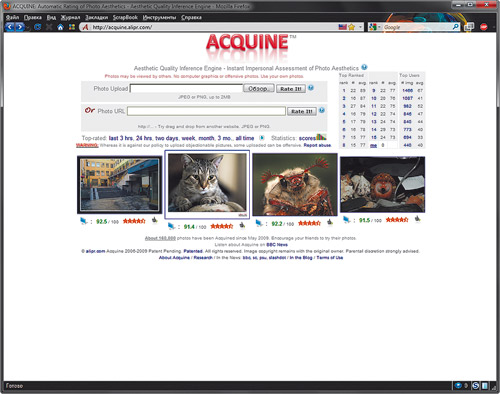Click the magnifier search icon in Google box
Screen dimensions: 500x394
(x=455, y=27)
